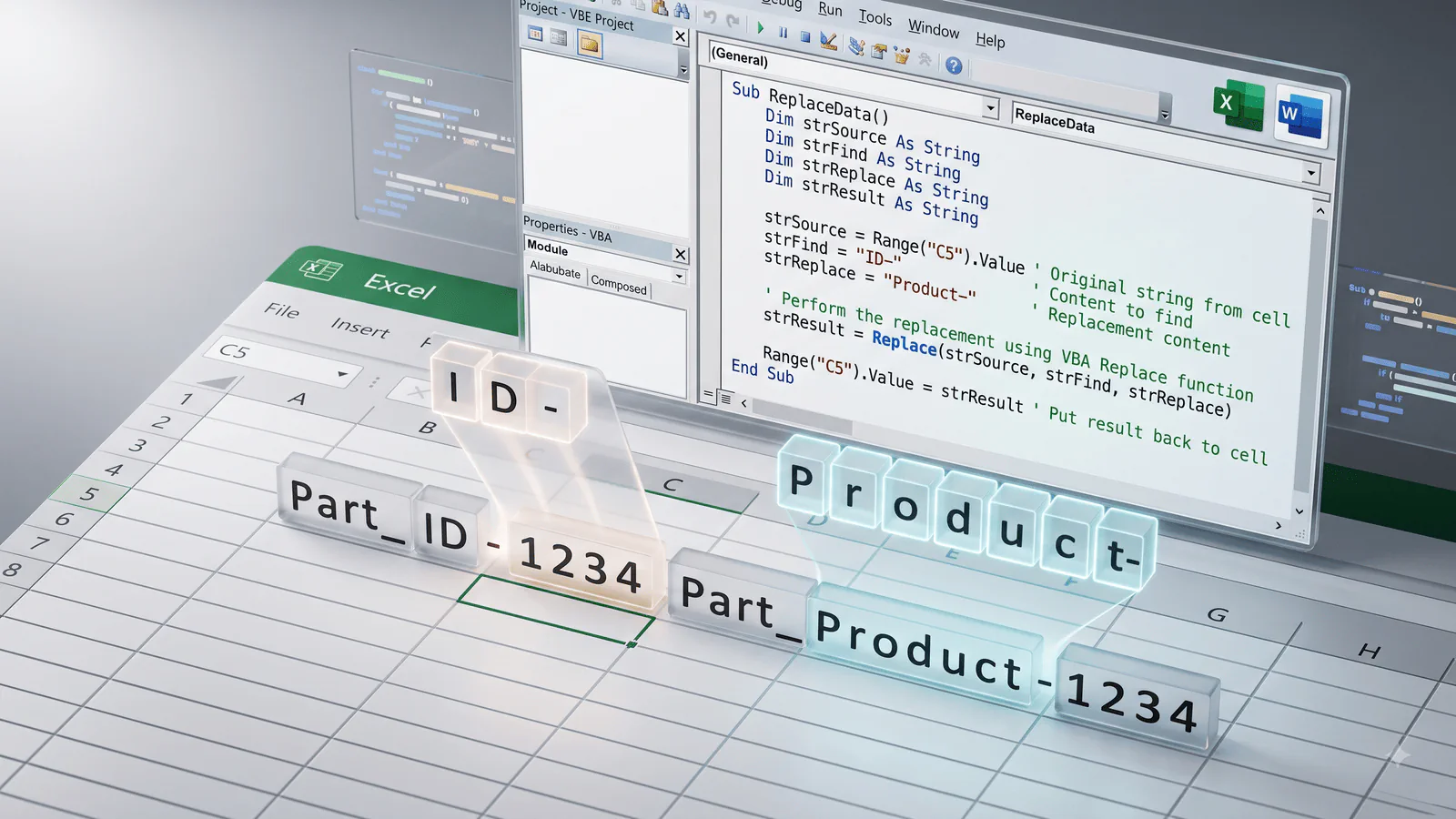Select column H header in Excel

coord(1370,652)
